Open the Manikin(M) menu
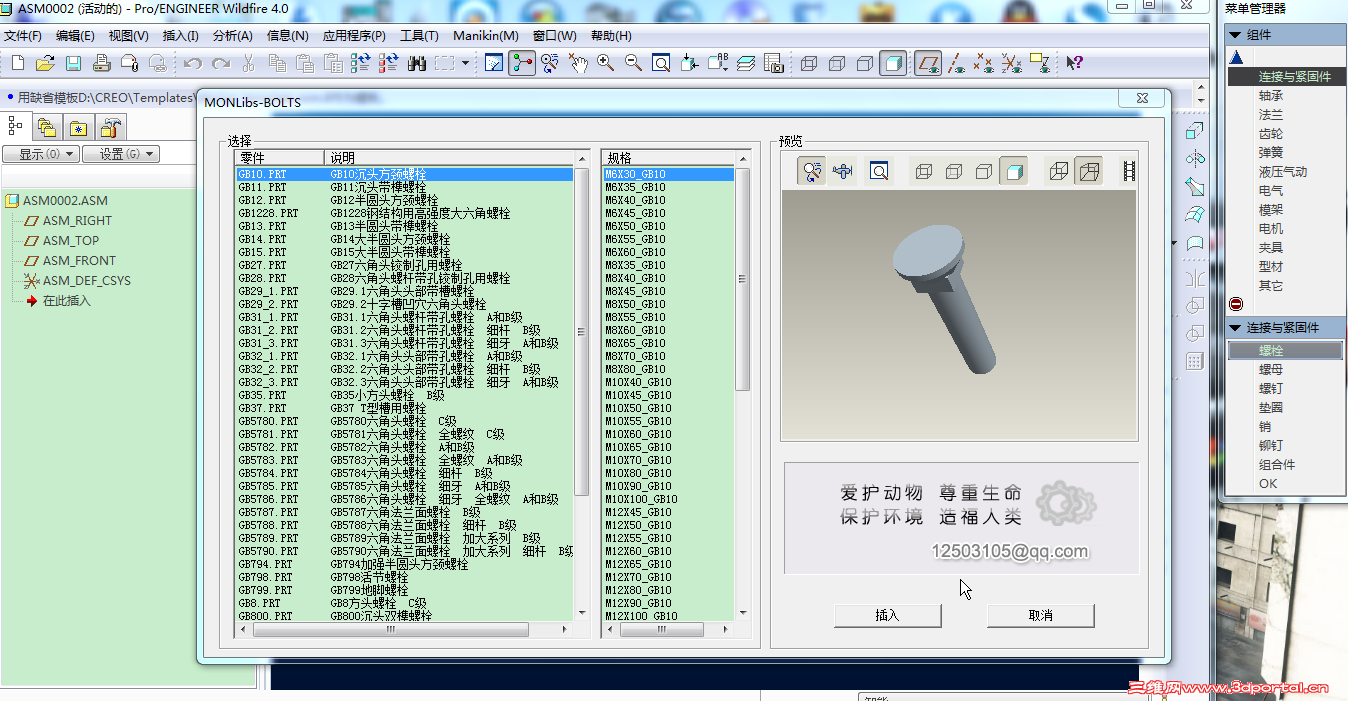The height and width of the screenshot is (701, 1348). 486,36
